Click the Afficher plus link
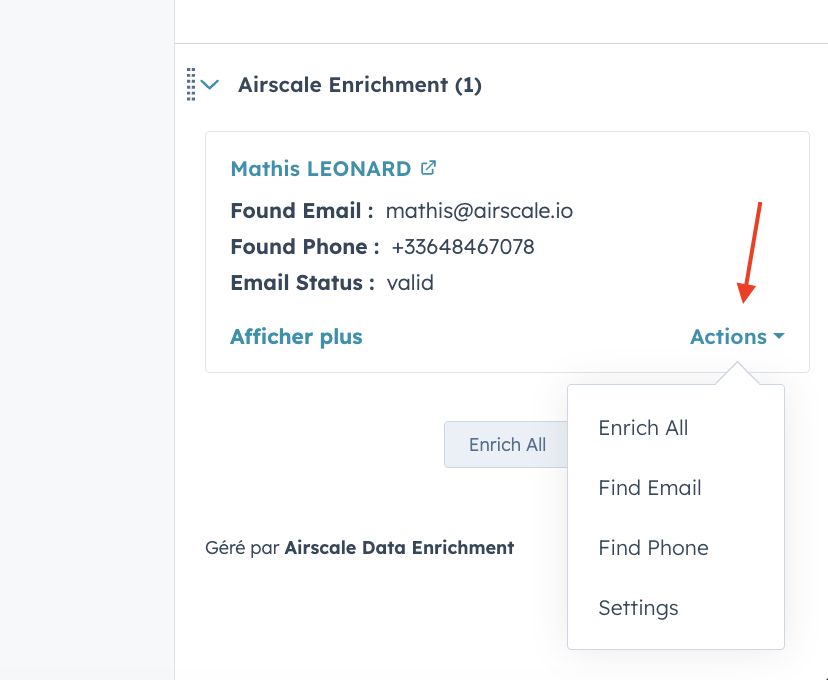 click(296, 336)
